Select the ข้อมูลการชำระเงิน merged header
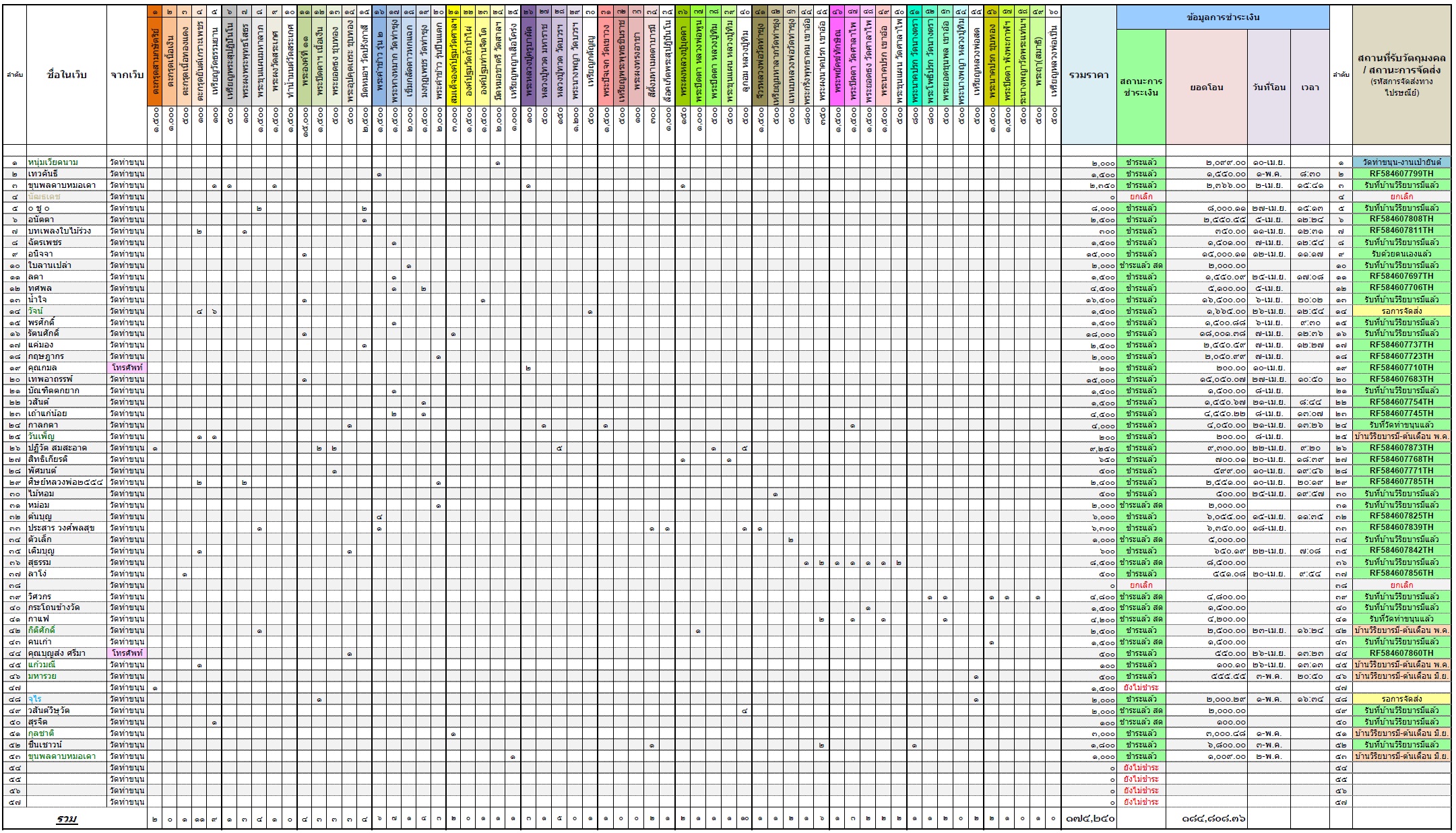Image resolution: width=1456 pixels, height=833 pixels. pos(1222,18)
